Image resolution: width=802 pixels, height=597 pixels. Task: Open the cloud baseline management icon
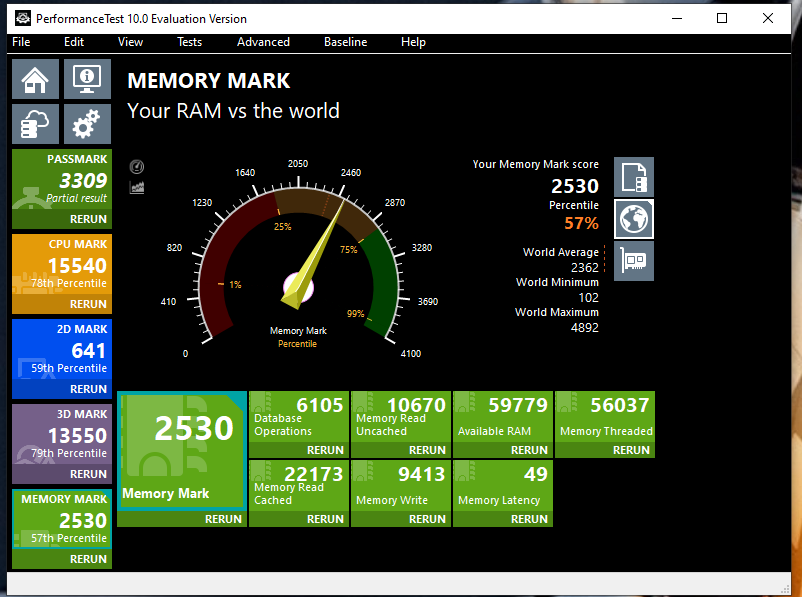point(35,124)
